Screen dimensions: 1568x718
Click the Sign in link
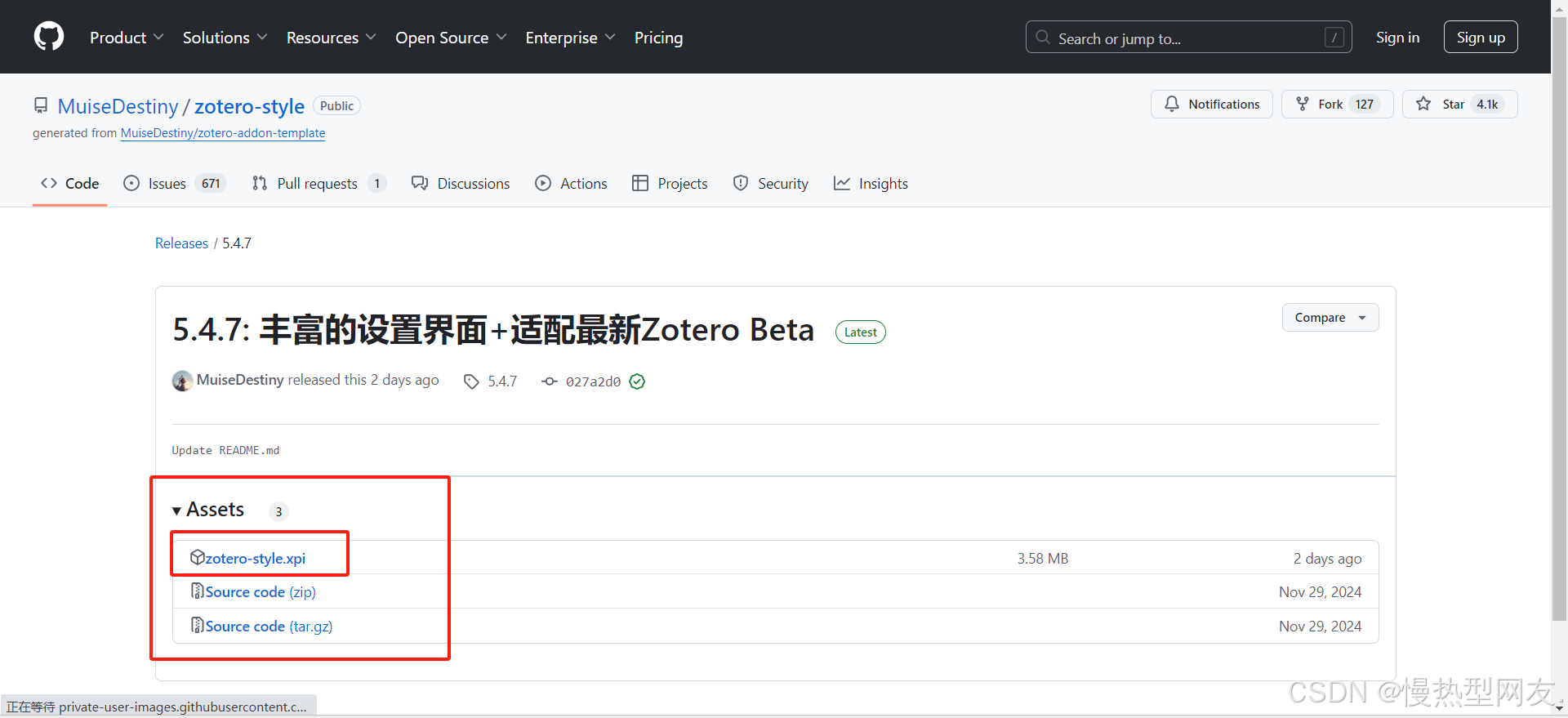(x=1397, y=38)
